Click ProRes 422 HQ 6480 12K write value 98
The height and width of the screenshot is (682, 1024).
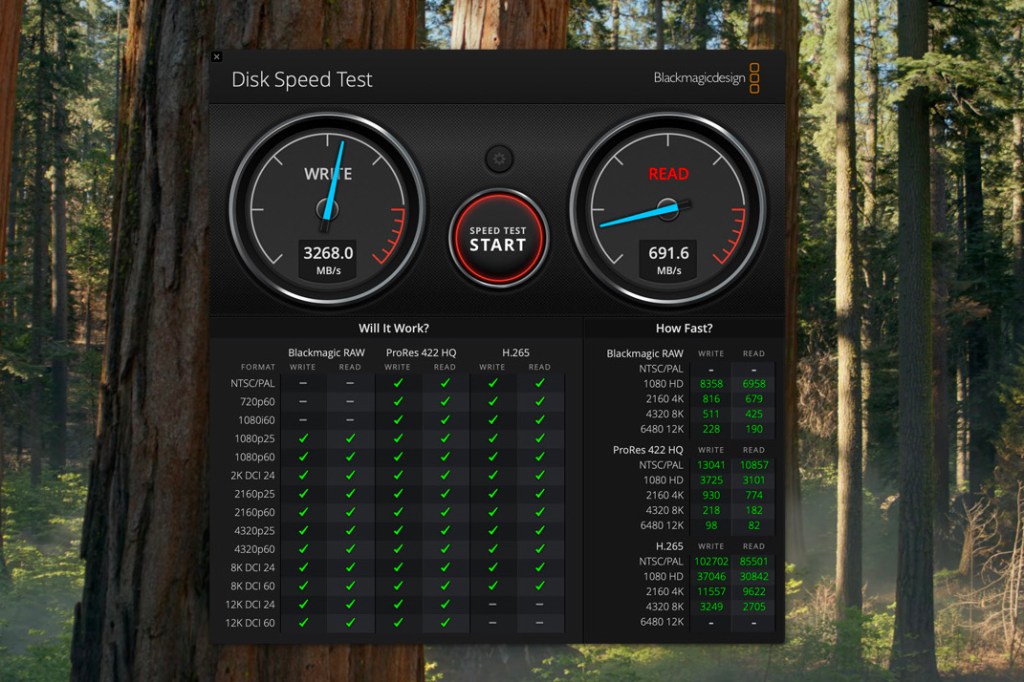pos(711,525)
